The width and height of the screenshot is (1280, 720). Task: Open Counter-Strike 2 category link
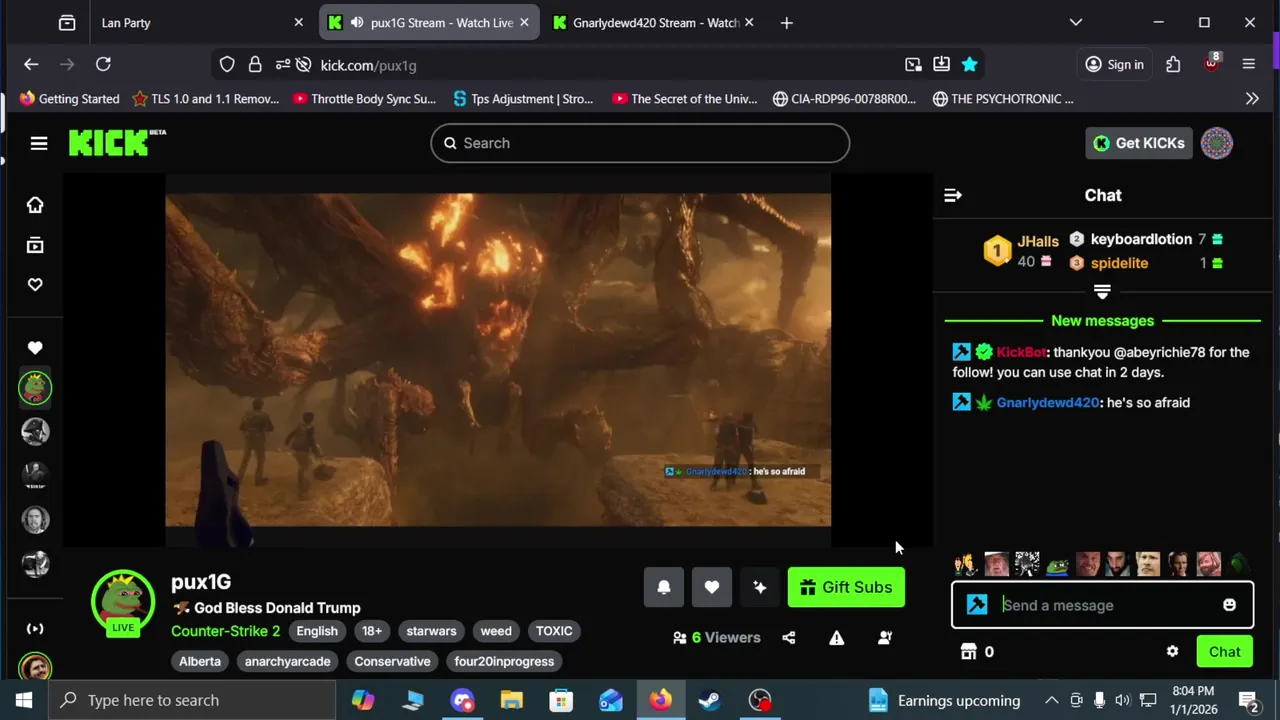click(225, 631)
